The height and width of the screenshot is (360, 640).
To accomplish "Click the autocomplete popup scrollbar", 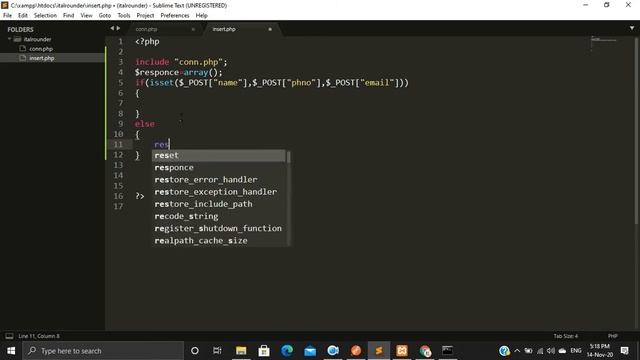I will point(289,157).
